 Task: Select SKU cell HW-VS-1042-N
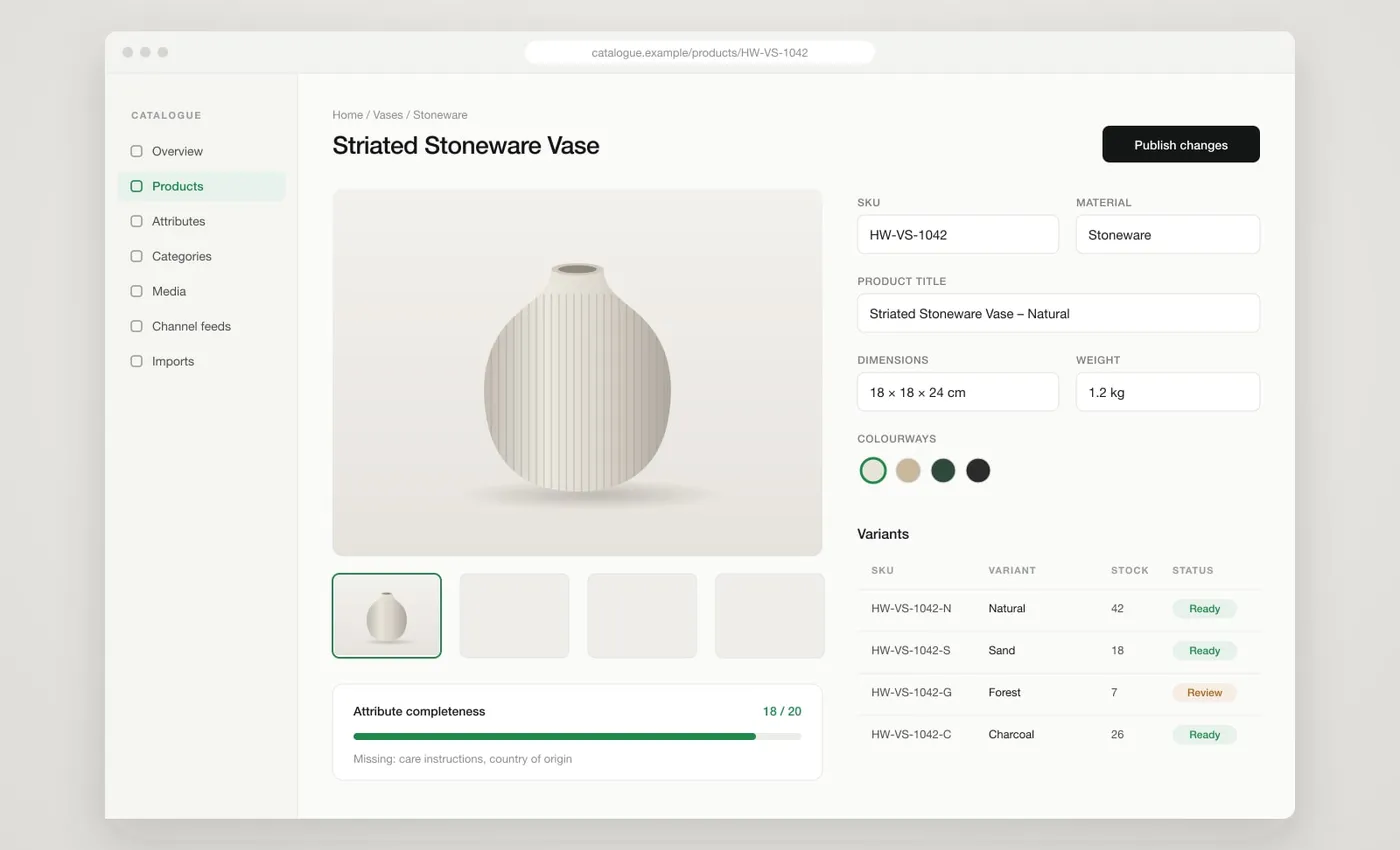point(911,608)
